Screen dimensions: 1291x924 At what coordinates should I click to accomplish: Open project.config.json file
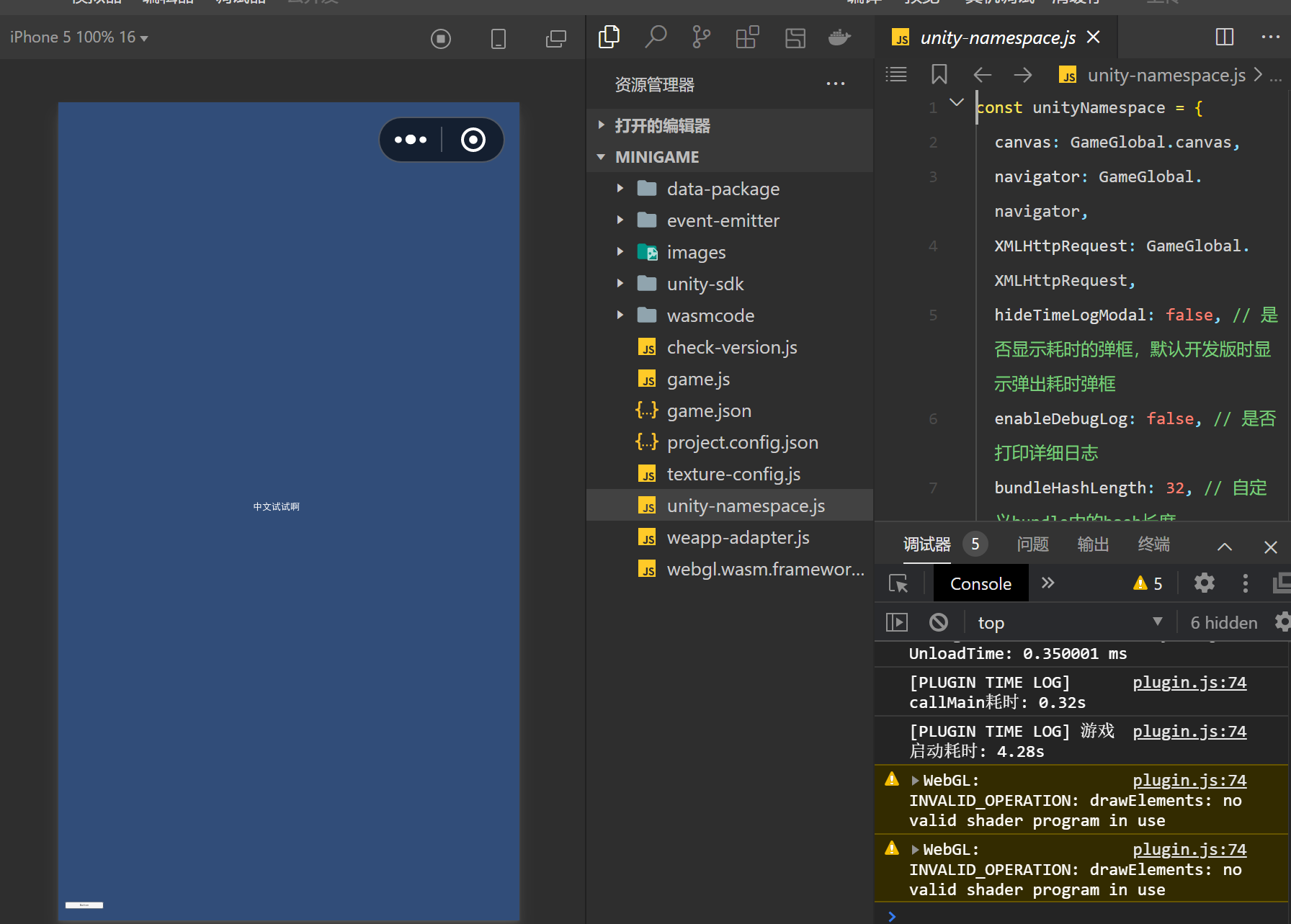pyautogui.click(x=730, y=442)
